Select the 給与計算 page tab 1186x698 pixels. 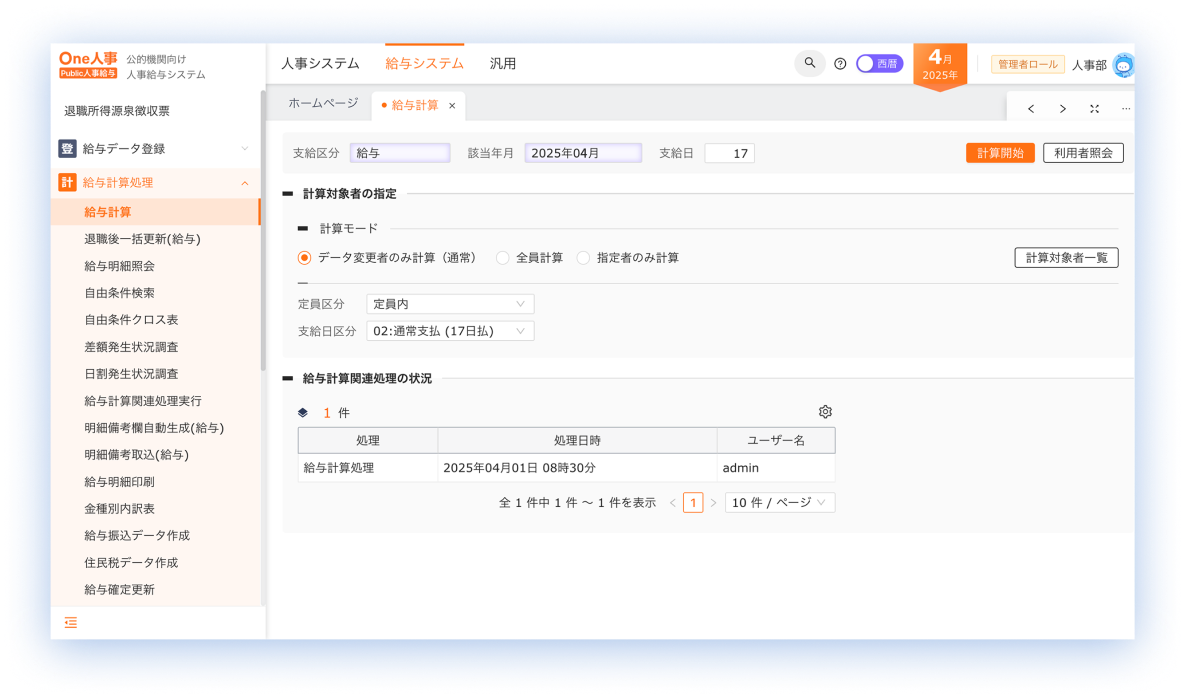pyautogui.click(x=414, y=105)
